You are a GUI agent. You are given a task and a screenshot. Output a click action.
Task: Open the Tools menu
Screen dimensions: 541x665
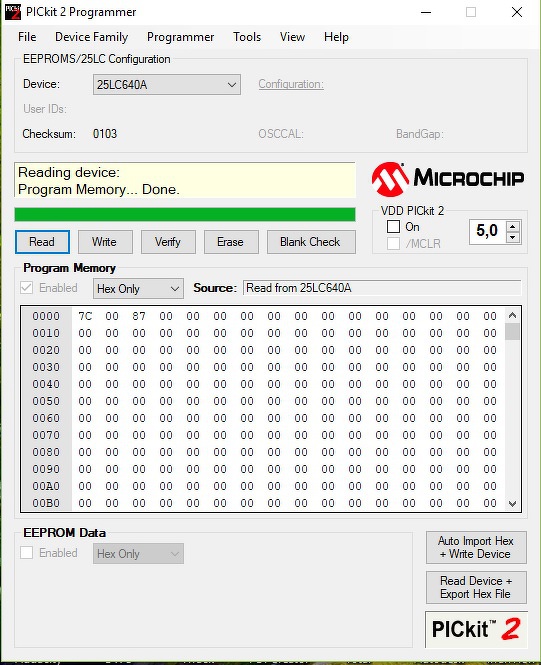coord(247,37)
